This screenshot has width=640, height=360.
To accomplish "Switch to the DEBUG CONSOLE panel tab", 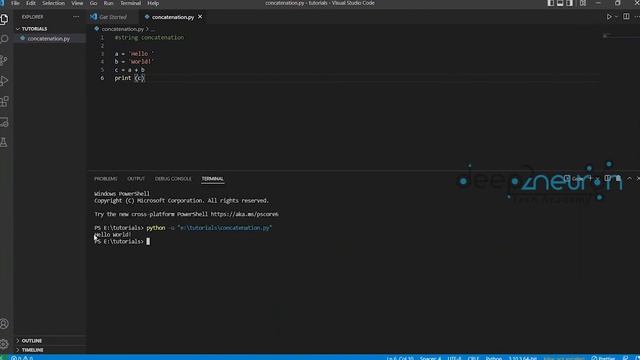I will tap(173, 179).
